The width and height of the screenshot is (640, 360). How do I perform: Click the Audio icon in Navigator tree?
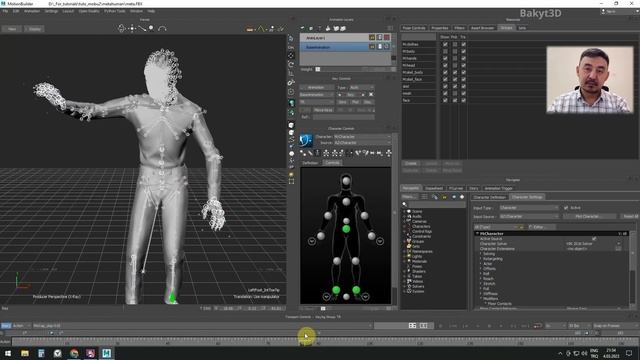point(409,216)
